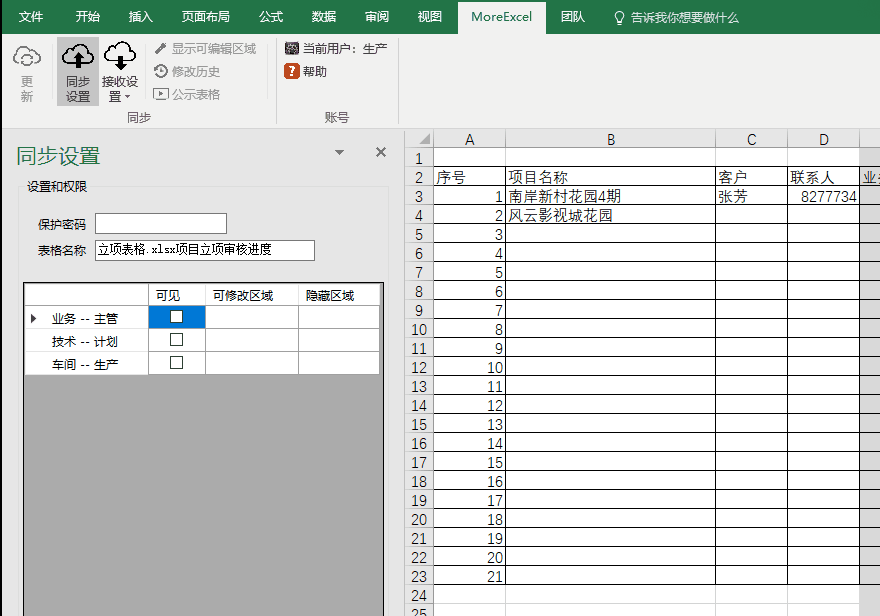Click the select-all corner of the worksheet

point(419,139)
